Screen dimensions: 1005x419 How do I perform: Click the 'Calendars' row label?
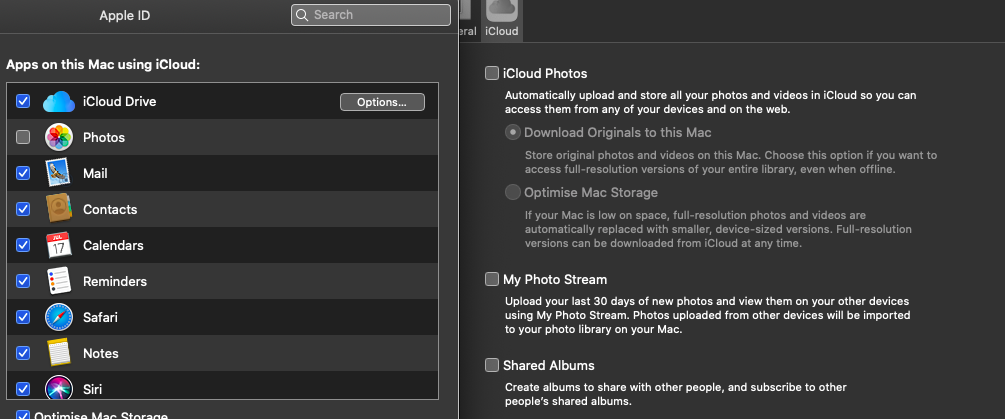coord(113,245)
